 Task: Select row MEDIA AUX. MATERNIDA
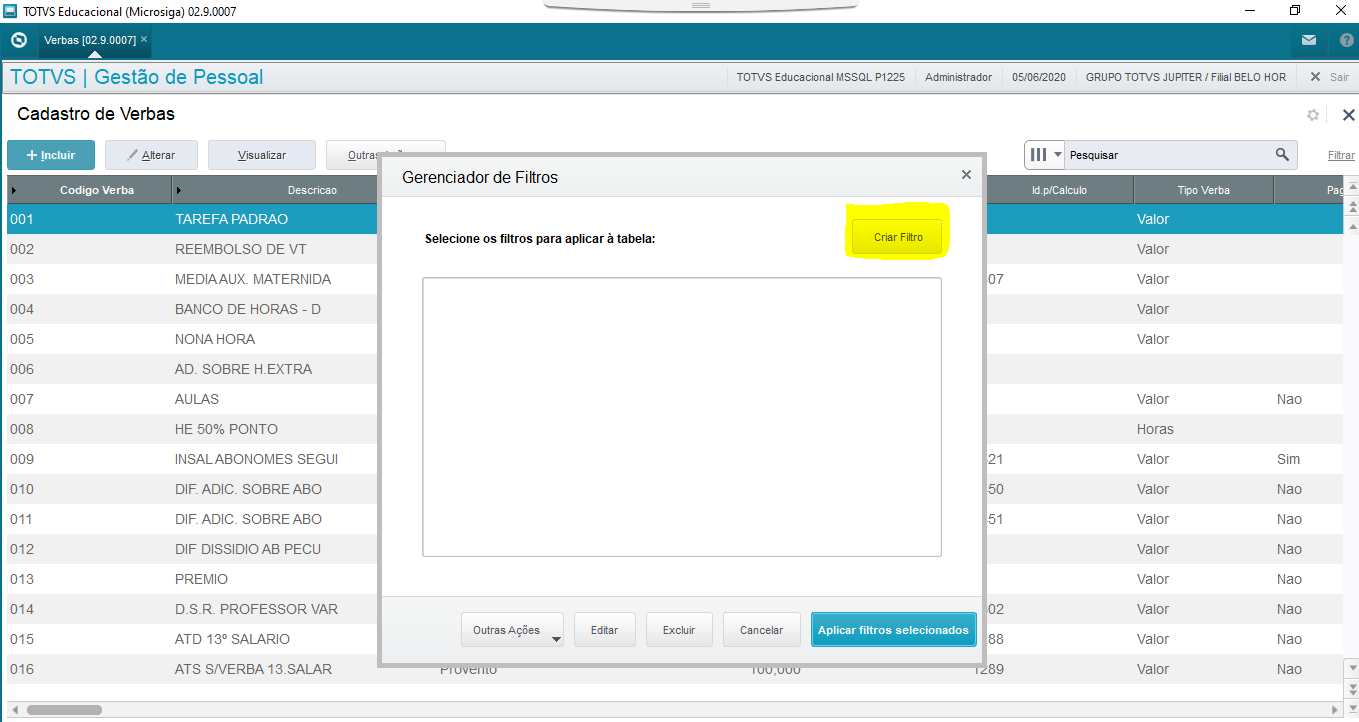(x=192, y=279)
